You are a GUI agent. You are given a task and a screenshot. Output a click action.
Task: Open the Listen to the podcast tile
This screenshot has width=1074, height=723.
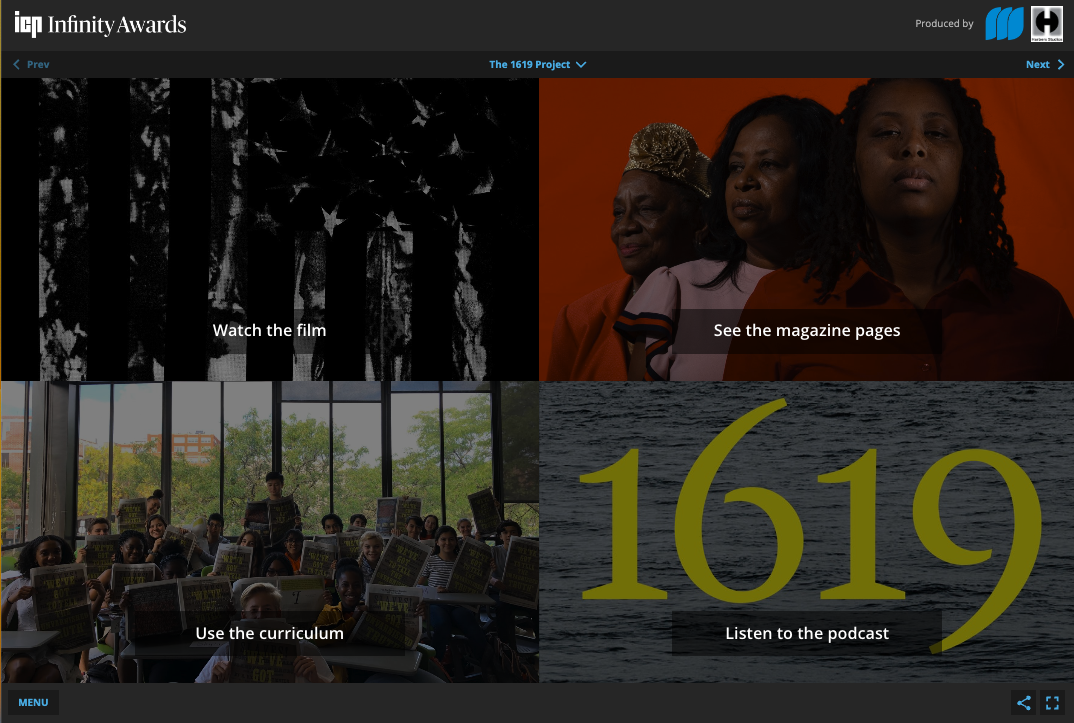tap(806, 532)
